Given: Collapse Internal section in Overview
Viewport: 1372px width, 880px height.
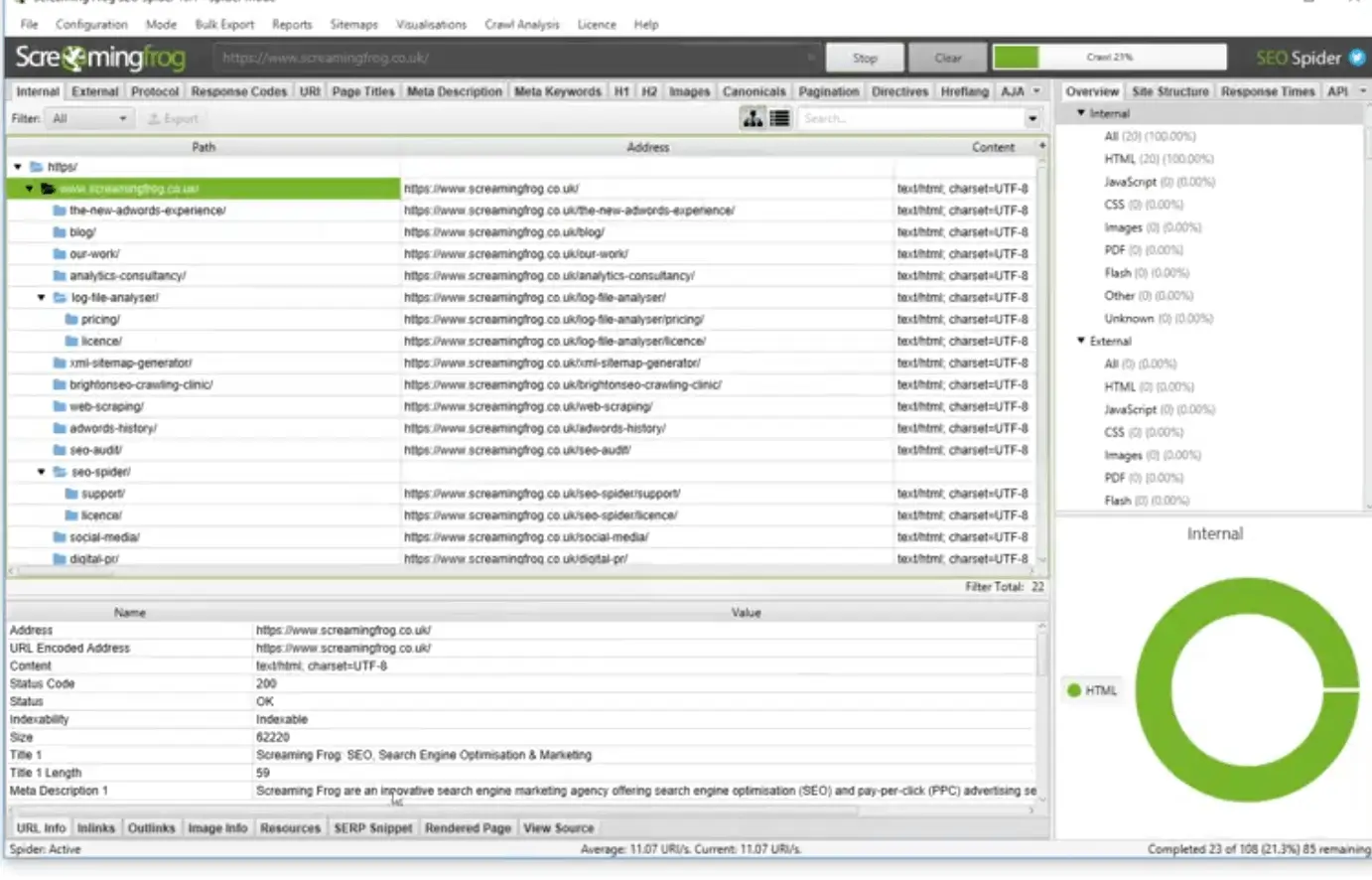Looking at the screenshot, I should 1081,113.
